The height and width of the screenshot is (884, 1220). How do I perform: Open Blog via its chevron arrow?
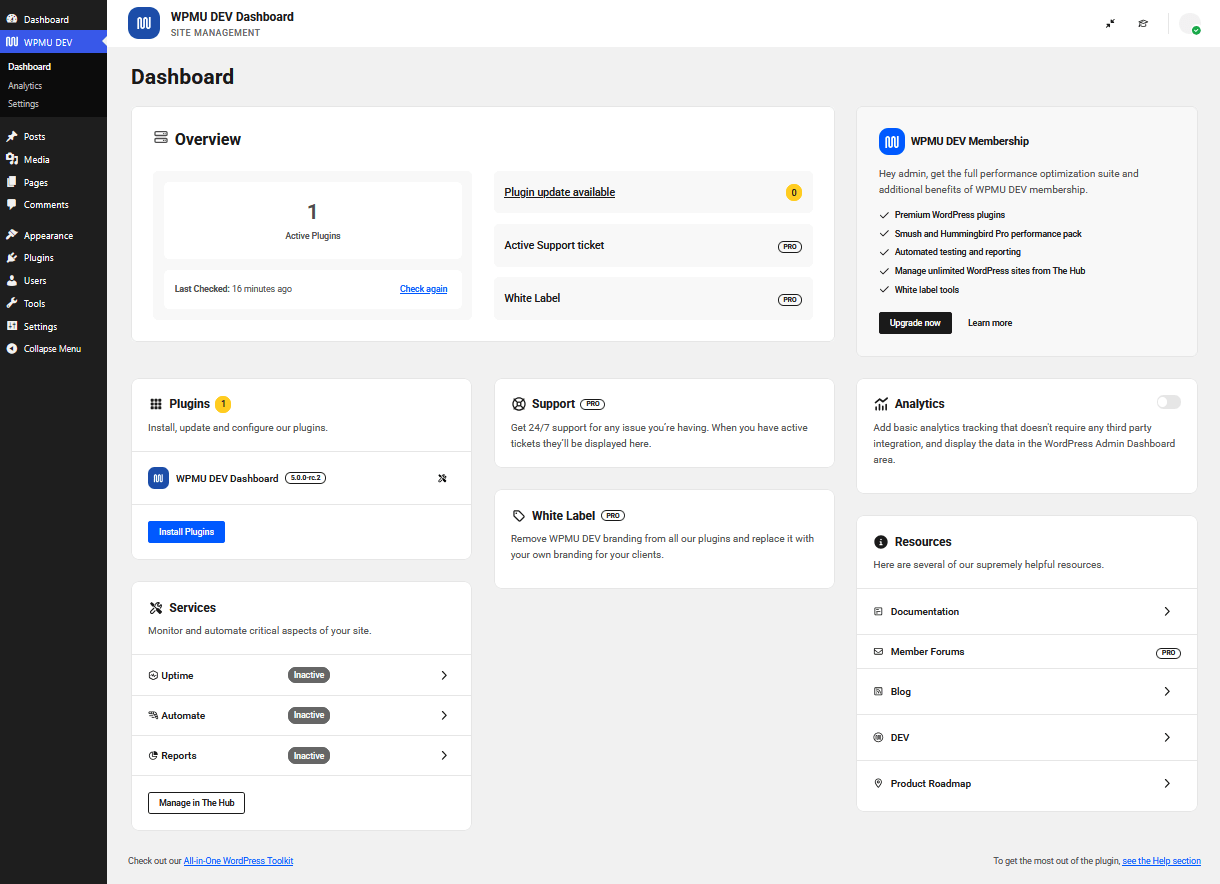1167,691
